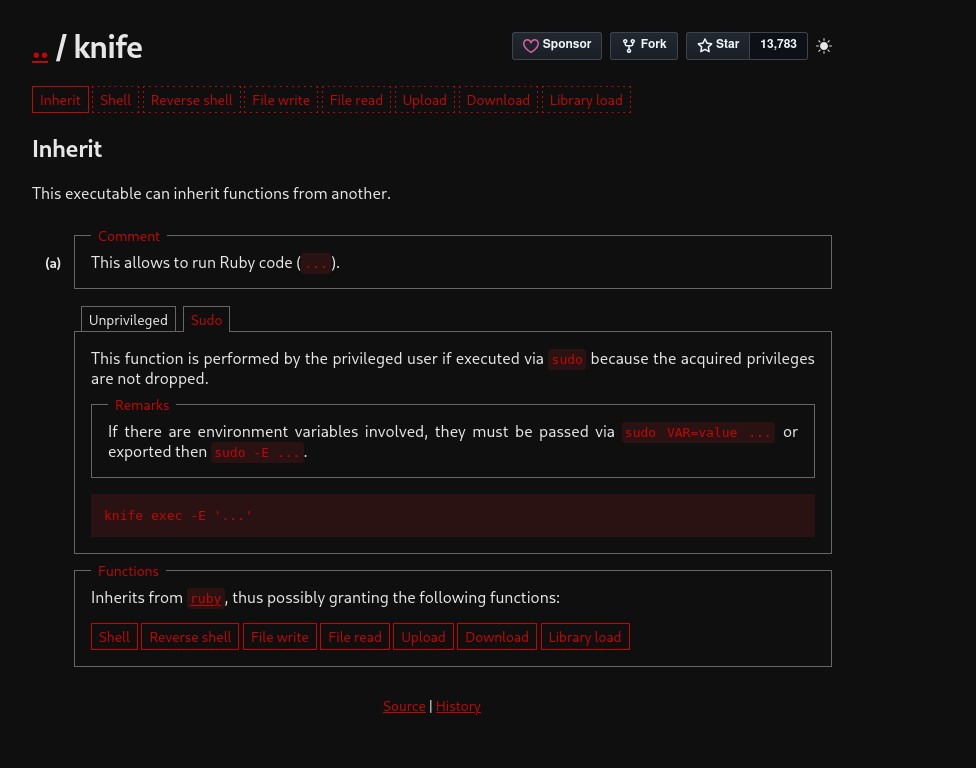This screenshot has width=976, height=768.
Task: Click Upload button in the Functions box
Action: pyautogui.click(x=423, y=637)
